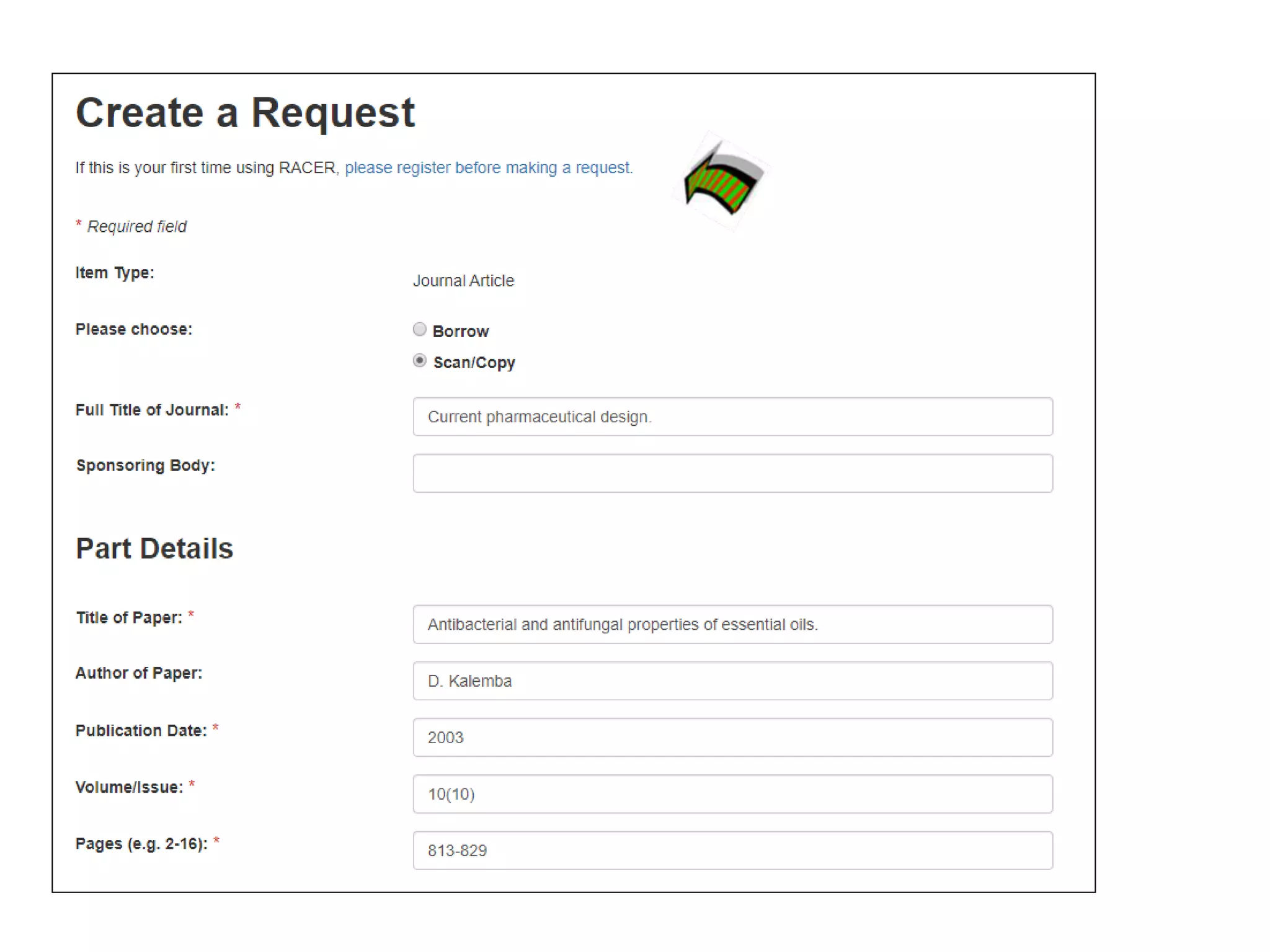
Task: Click the Create a Request heading
Action: pyautogui.click(x=245, y=113)
